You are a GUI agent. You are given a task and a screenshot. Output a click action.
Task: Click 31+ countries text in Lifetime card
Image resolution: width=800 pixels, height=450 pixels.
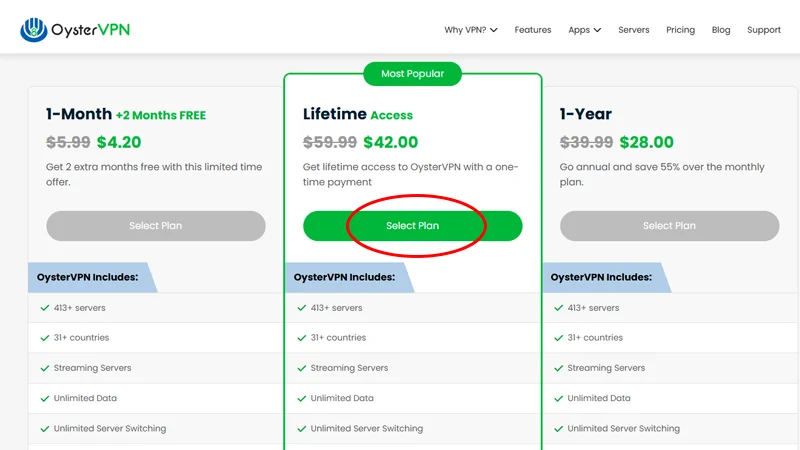tap(338, 338)
